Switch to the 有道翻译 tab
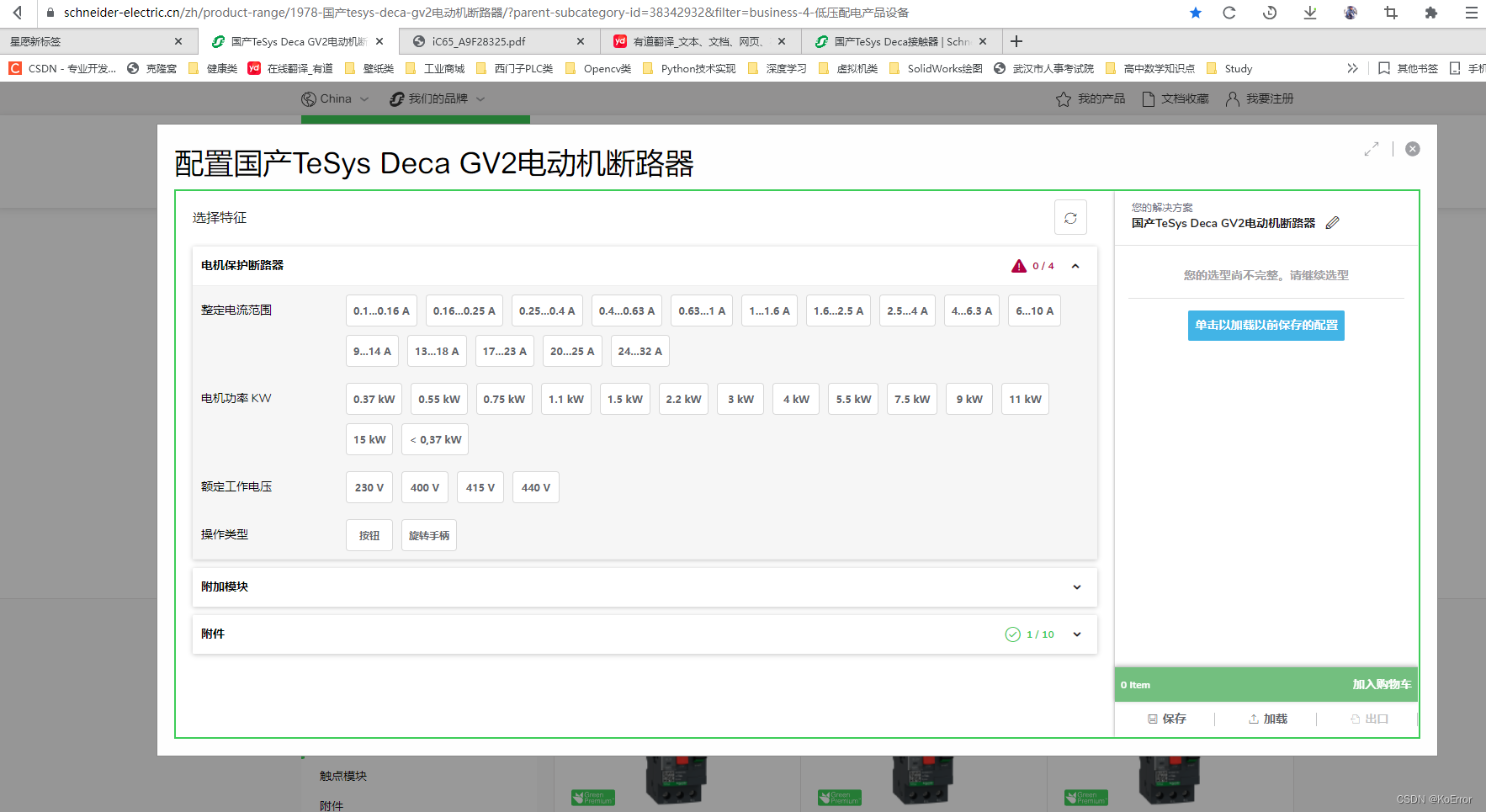Screen dimensions: 1486x812 click(701, 41)
